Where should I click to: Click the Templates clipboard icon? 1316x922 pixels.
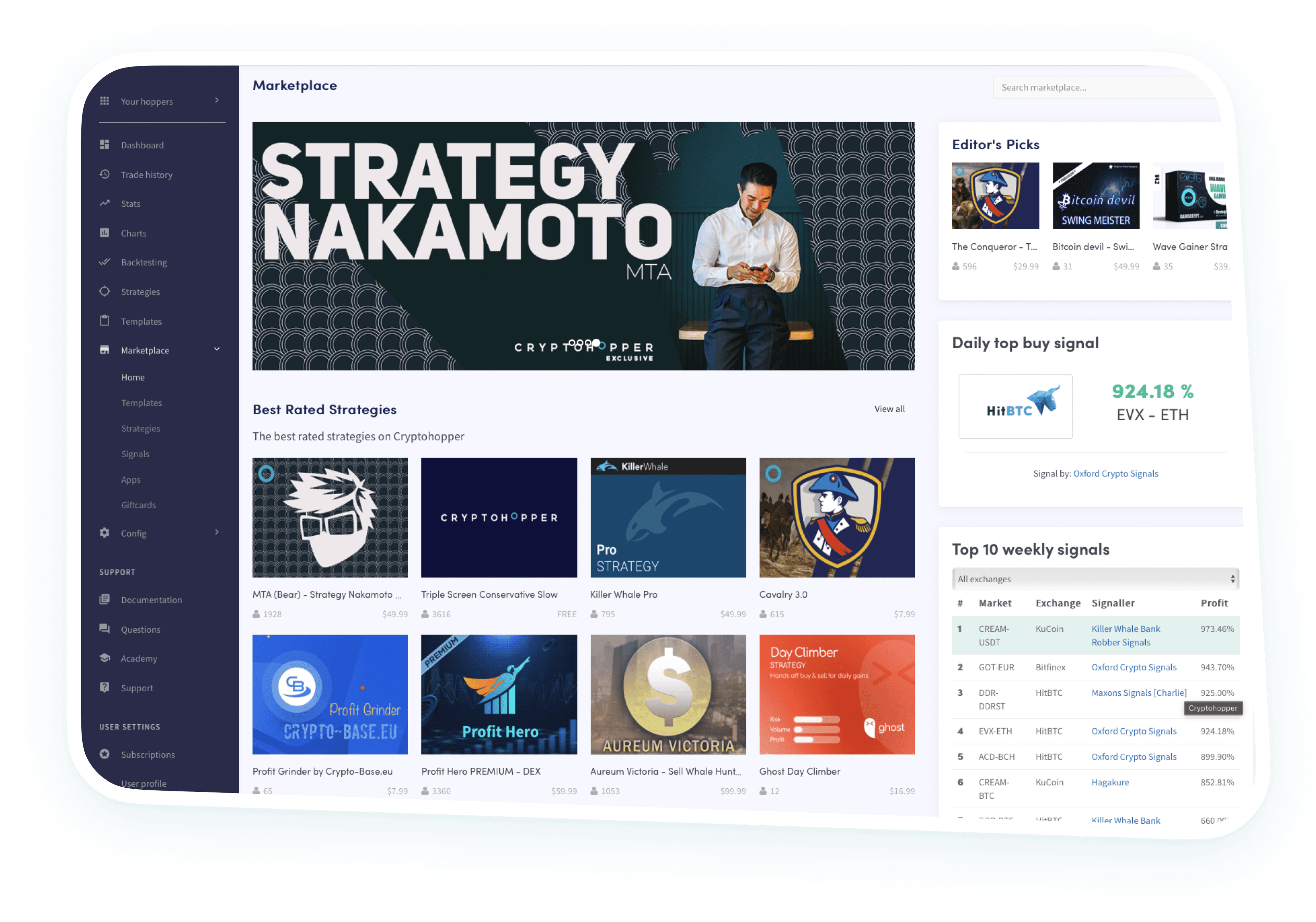point(104,320)
